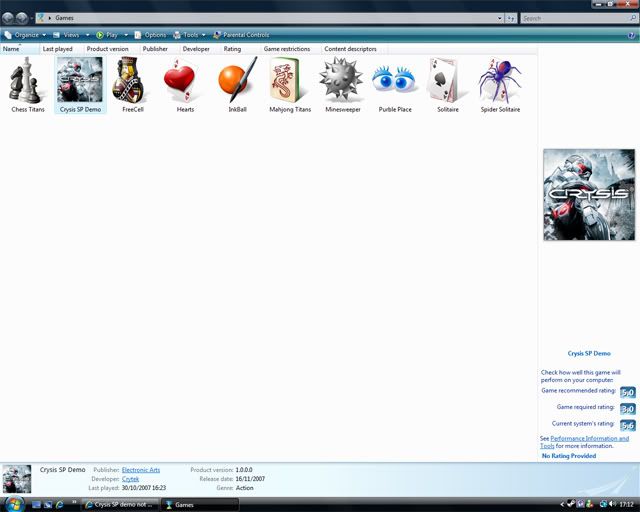Image resolution: width=640 pixels, height=512 pixels.
Task: Click the Steam tray icon
Action: coord(571,504)
